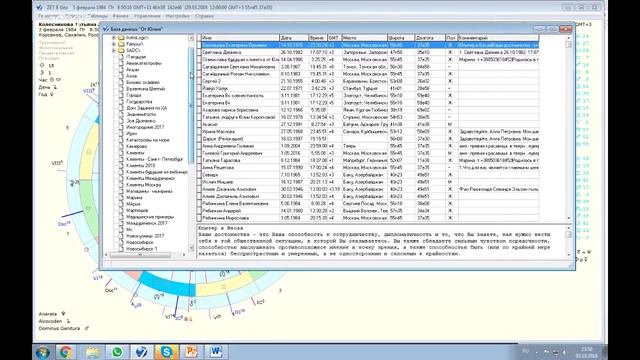
Task: Click the tree horizontal scrollbar thumb
Action: [x=140, y=255]
